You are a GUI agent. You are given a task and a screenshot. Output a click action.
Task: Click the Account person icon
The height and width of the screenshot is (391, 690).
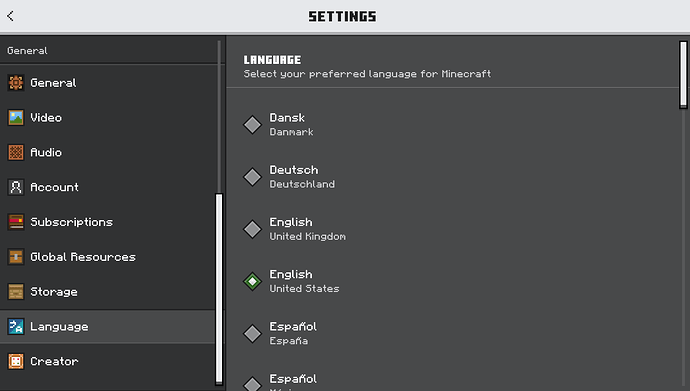[x=16, y=187]
